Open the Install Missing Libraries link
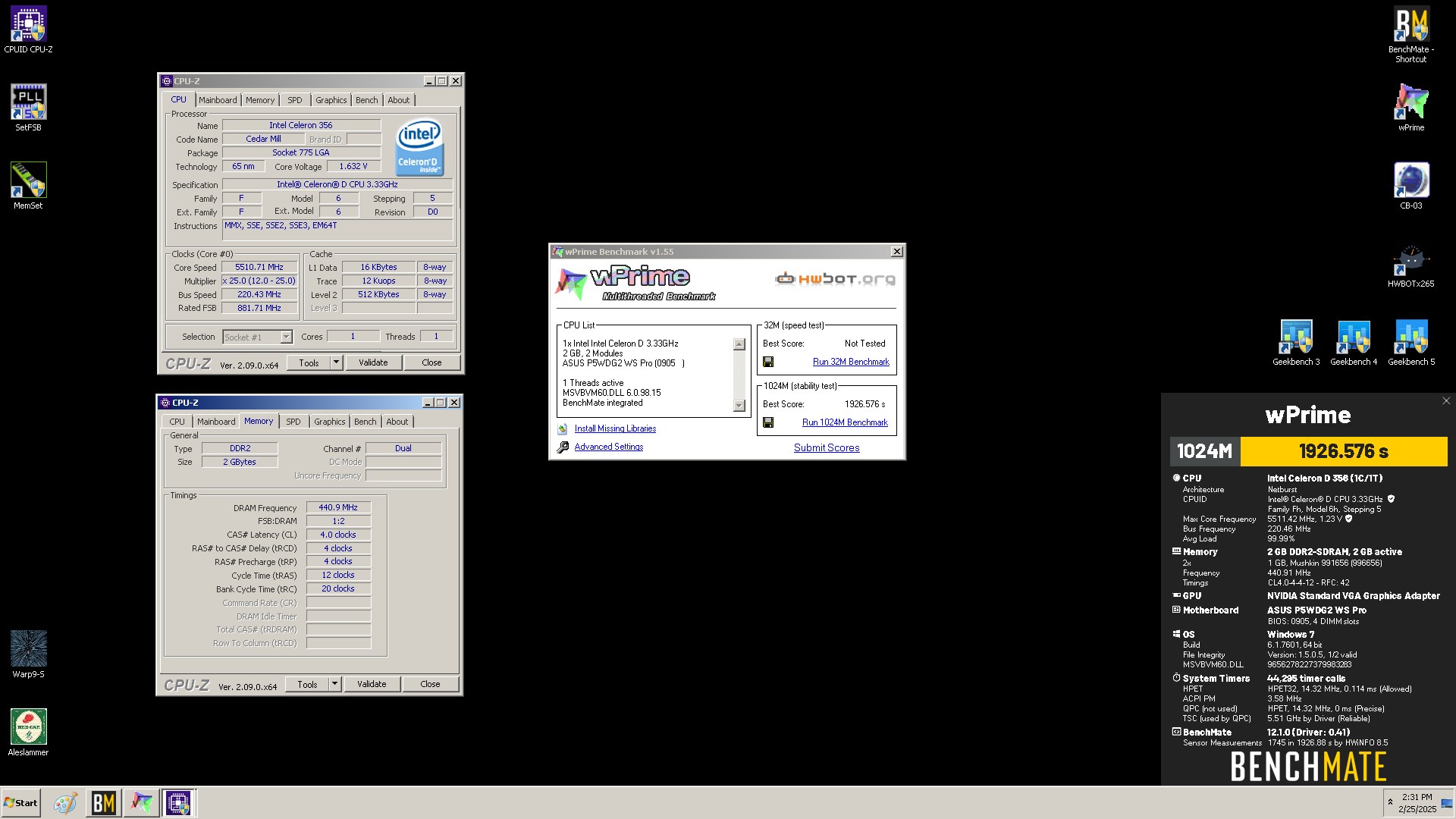The image size is (1456, 819). pyautogui.click(x=615, y=429)
